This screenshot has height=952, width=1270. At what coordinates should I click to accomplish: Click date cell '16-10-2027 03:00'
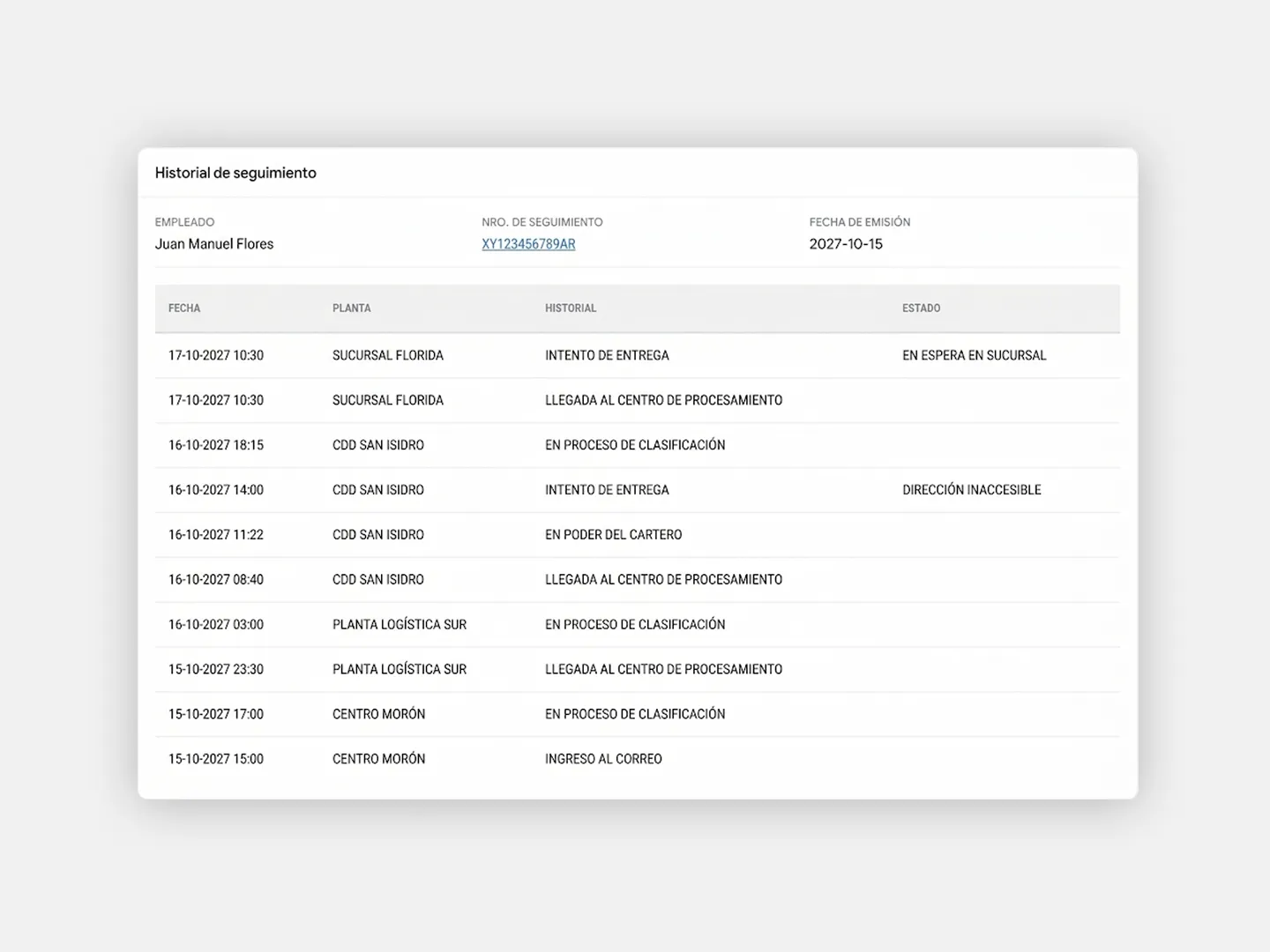pos(216,625)
